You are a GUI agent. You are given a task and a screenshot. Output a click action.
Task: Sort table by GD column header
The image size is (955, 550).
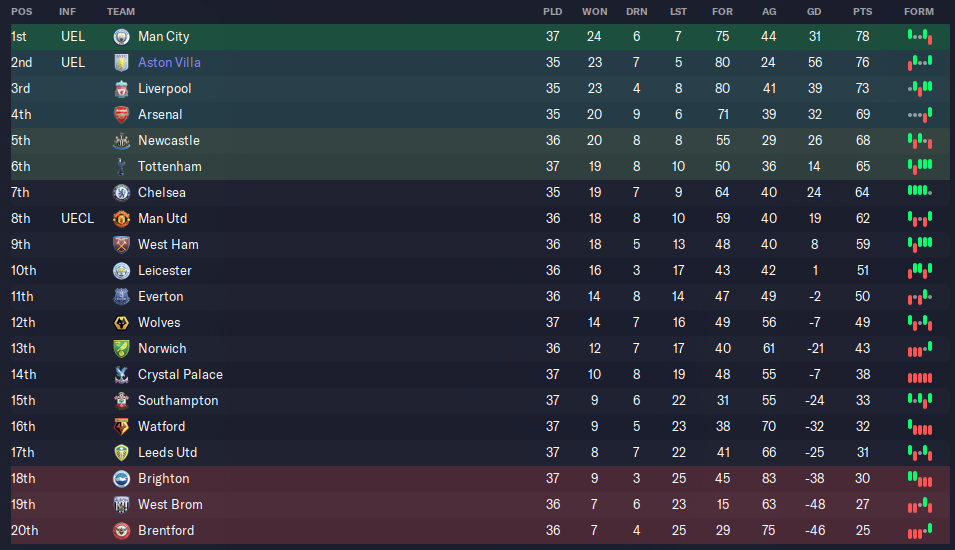[x=814, y=12]
